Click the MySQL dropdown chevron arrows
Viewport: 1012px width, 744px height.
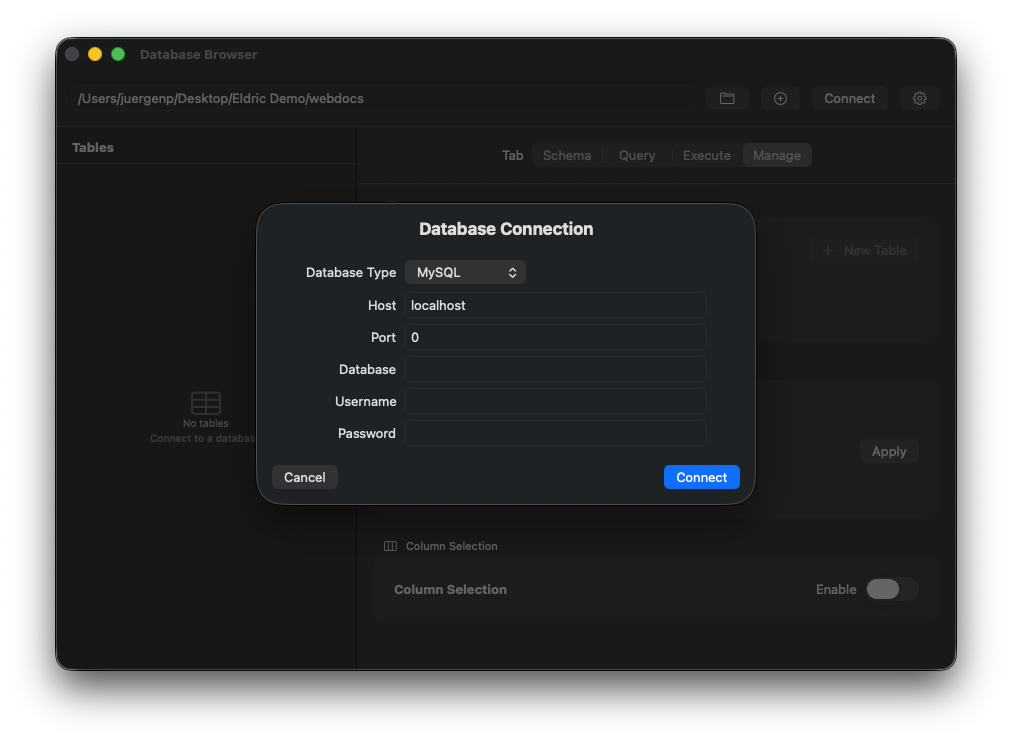pyautogui.click(x=515, y=271)
